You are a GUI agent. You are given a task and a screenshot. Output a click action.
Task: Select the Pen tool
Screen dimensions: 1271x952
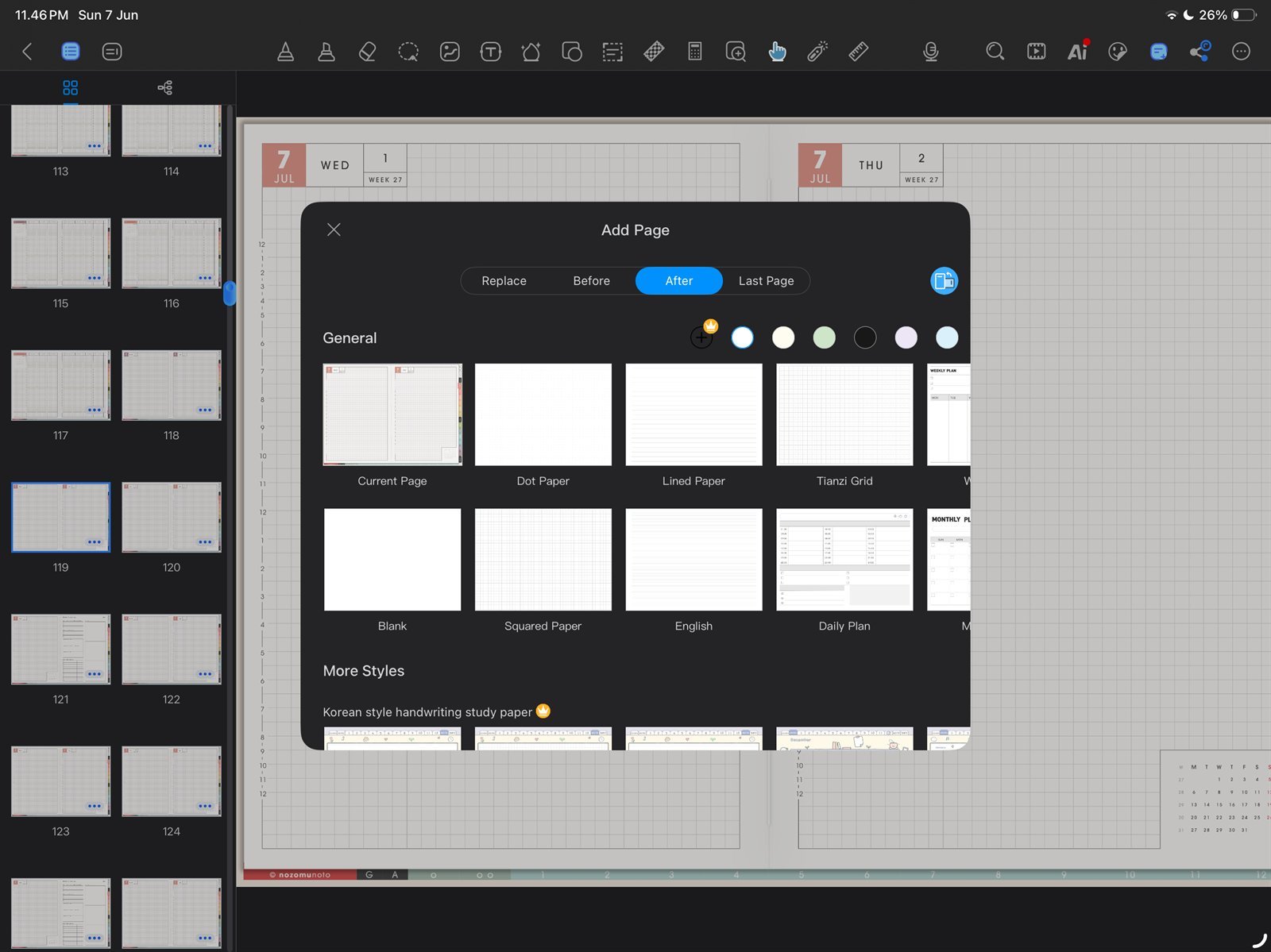pyautogui.click(x=285, y=52)
